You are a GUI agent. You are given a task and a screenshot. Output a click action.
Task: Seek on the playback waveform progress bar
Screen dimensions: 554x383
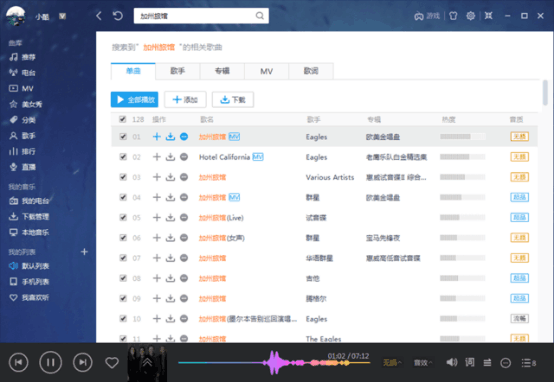tap(274, 363)
